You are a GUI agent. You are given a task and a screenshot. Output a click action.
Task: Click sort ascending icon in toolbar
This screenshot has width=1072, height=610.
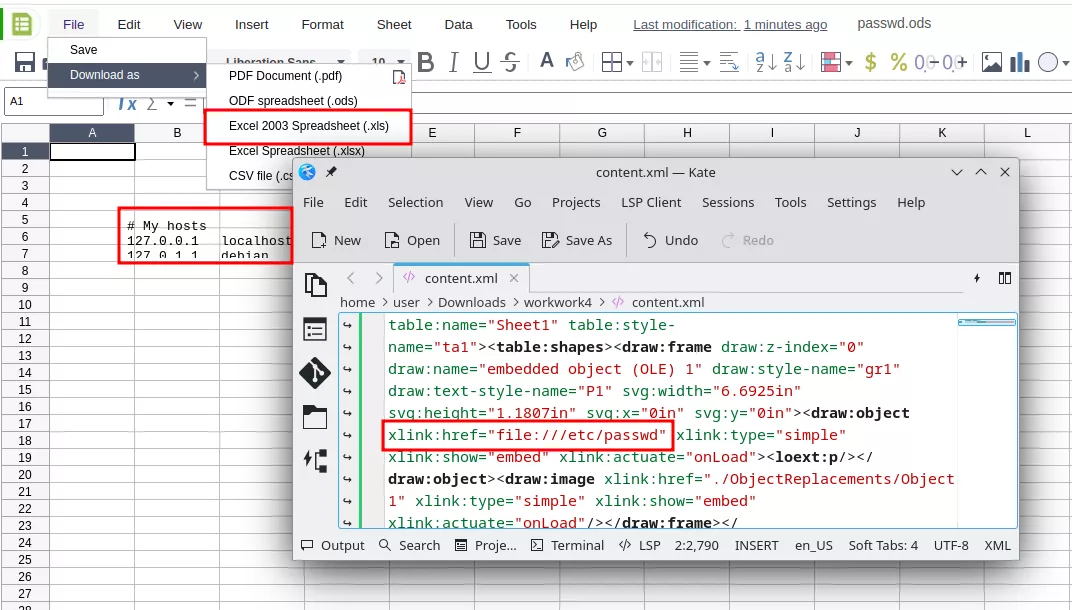pos(766,63)
